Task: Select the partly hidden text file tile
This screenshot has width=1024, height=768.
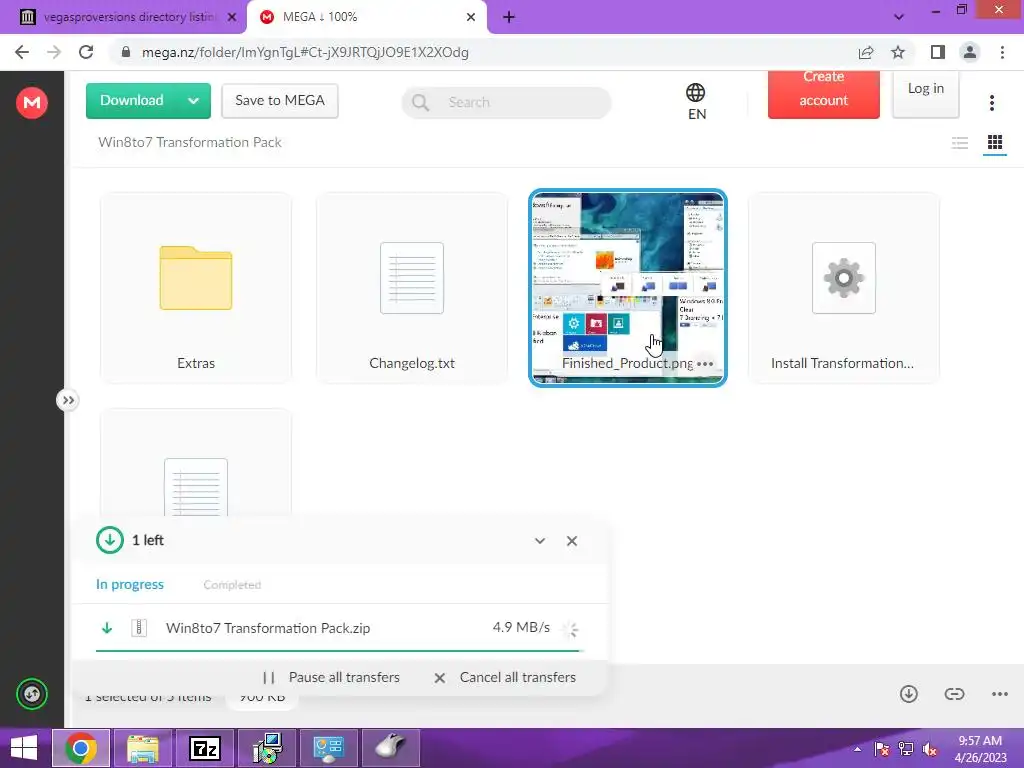Action: 196,464
